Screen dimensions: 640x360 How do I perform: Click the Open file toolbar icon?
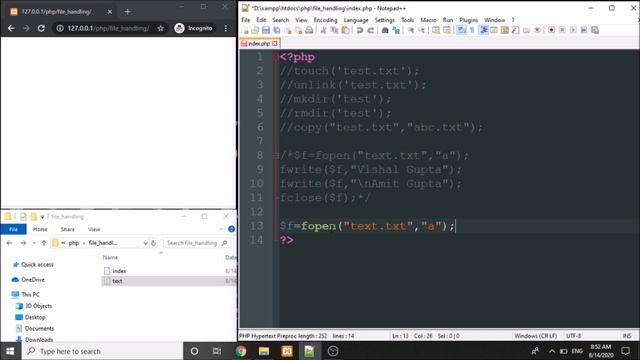pos(255,30)
